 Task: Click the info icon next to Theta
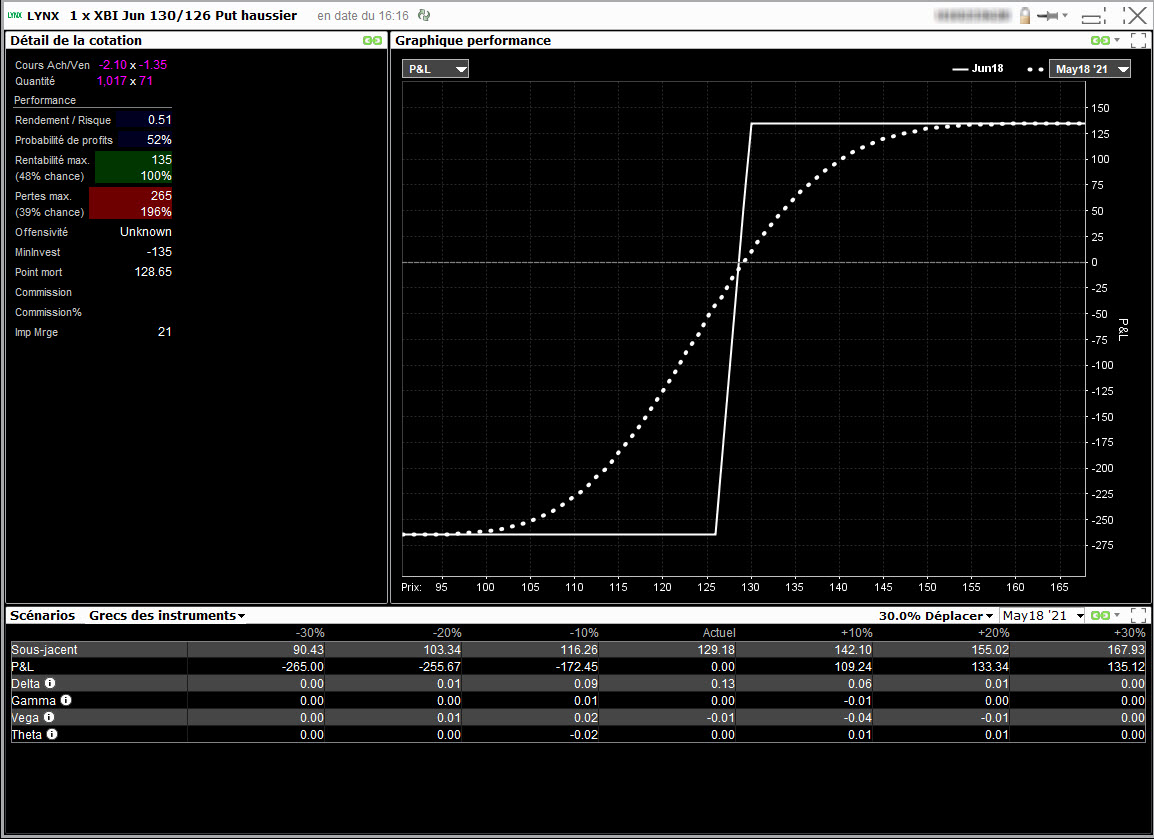[x=52, y=734]
